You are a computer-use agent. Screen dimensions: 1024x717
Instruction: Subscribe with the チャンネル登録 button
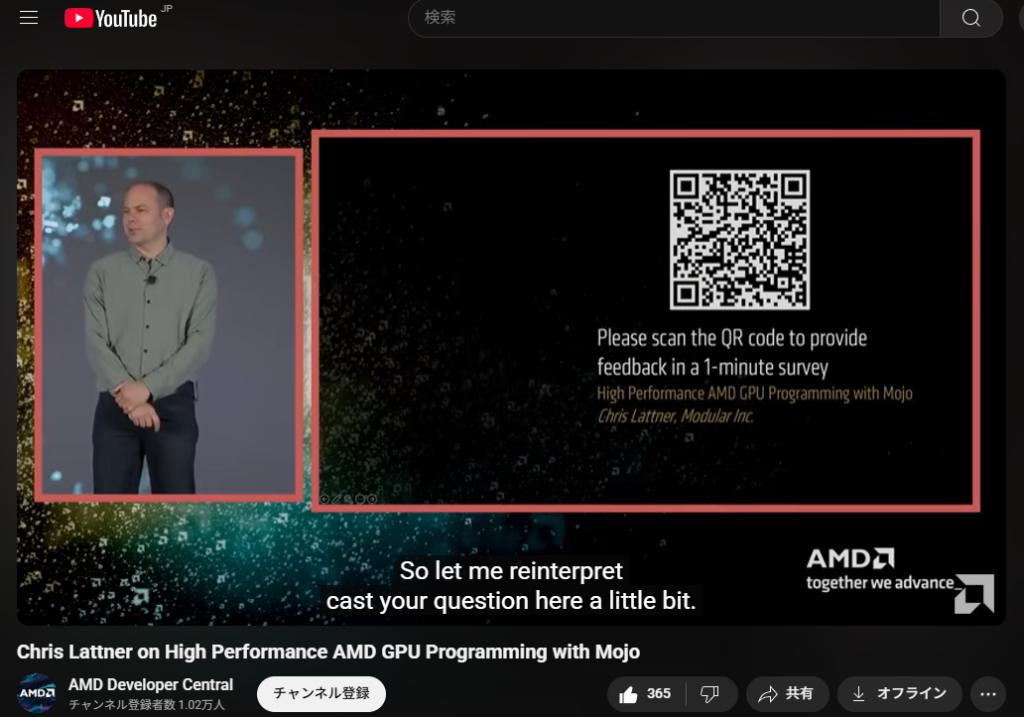[321, 693]
